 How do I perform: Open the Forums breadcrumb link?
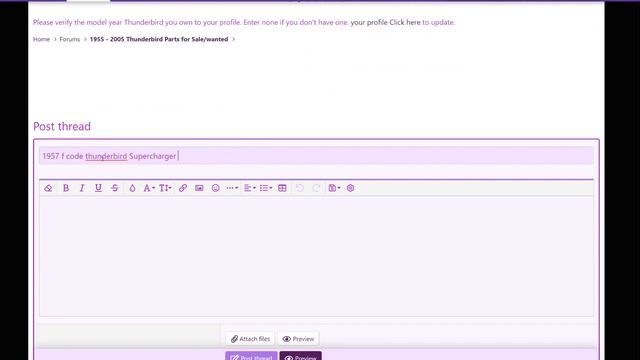click(x=70, y=39)
